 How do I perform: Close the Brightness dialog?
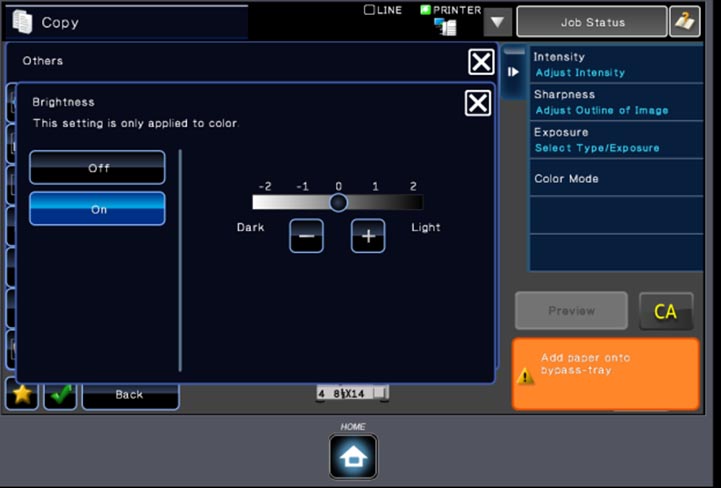[478, 103]
